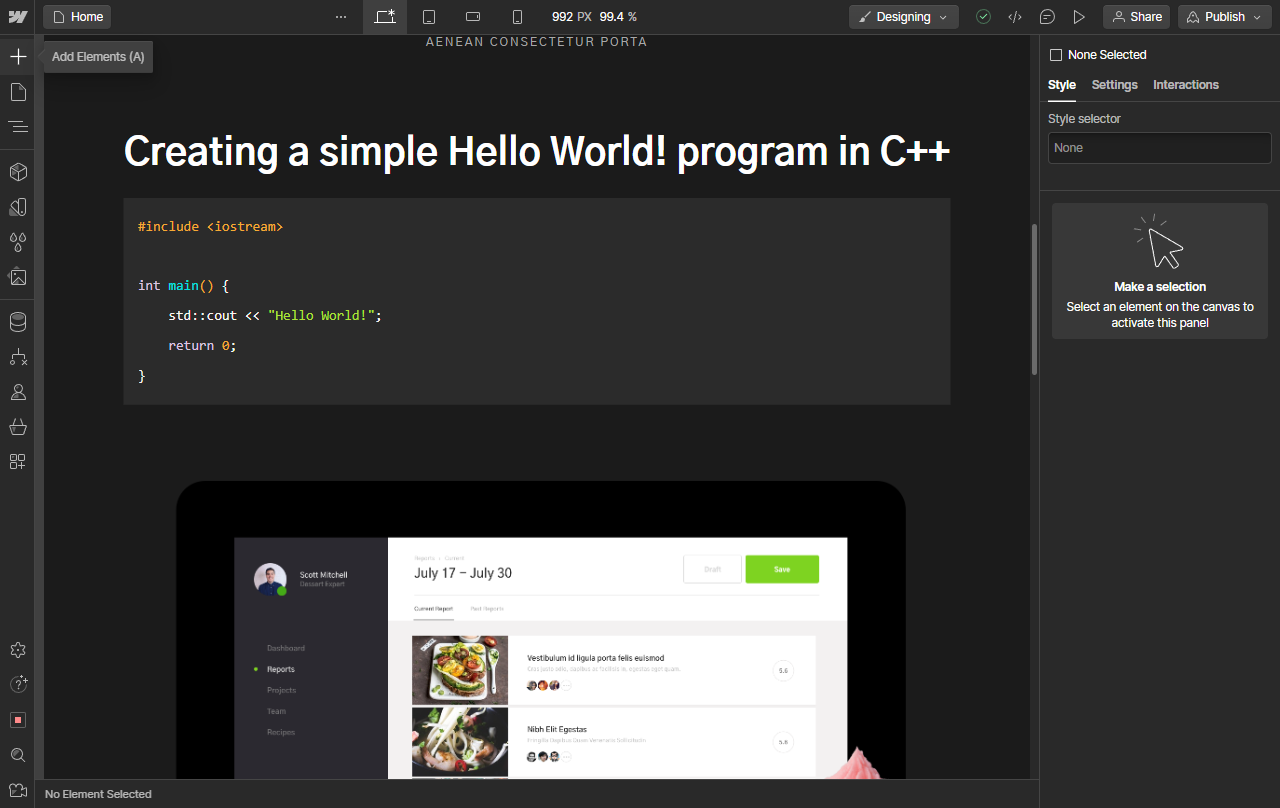Switch to the Interactions tab
The image size is (1280, 808).
pos(1186,85)
